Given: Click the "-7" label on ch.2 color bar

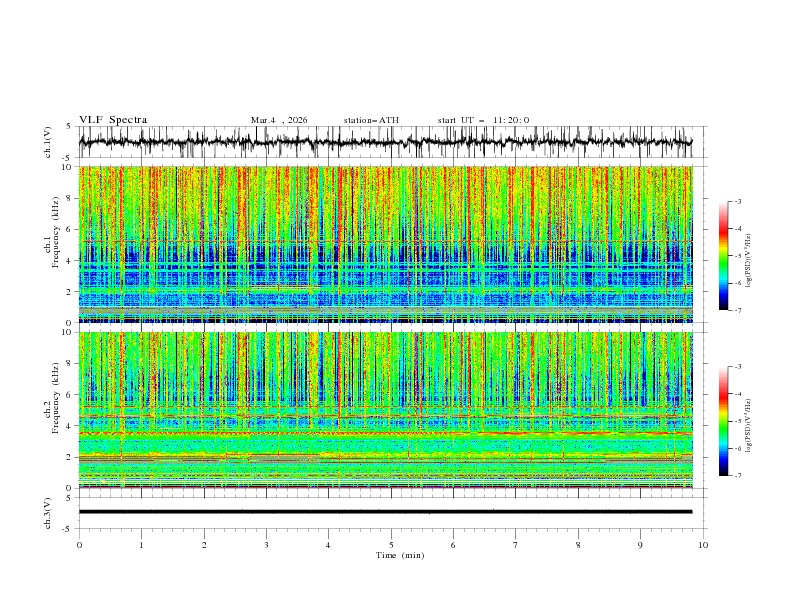Looking at the screenshot, I should pyautogui.click(x=737, y=476).
